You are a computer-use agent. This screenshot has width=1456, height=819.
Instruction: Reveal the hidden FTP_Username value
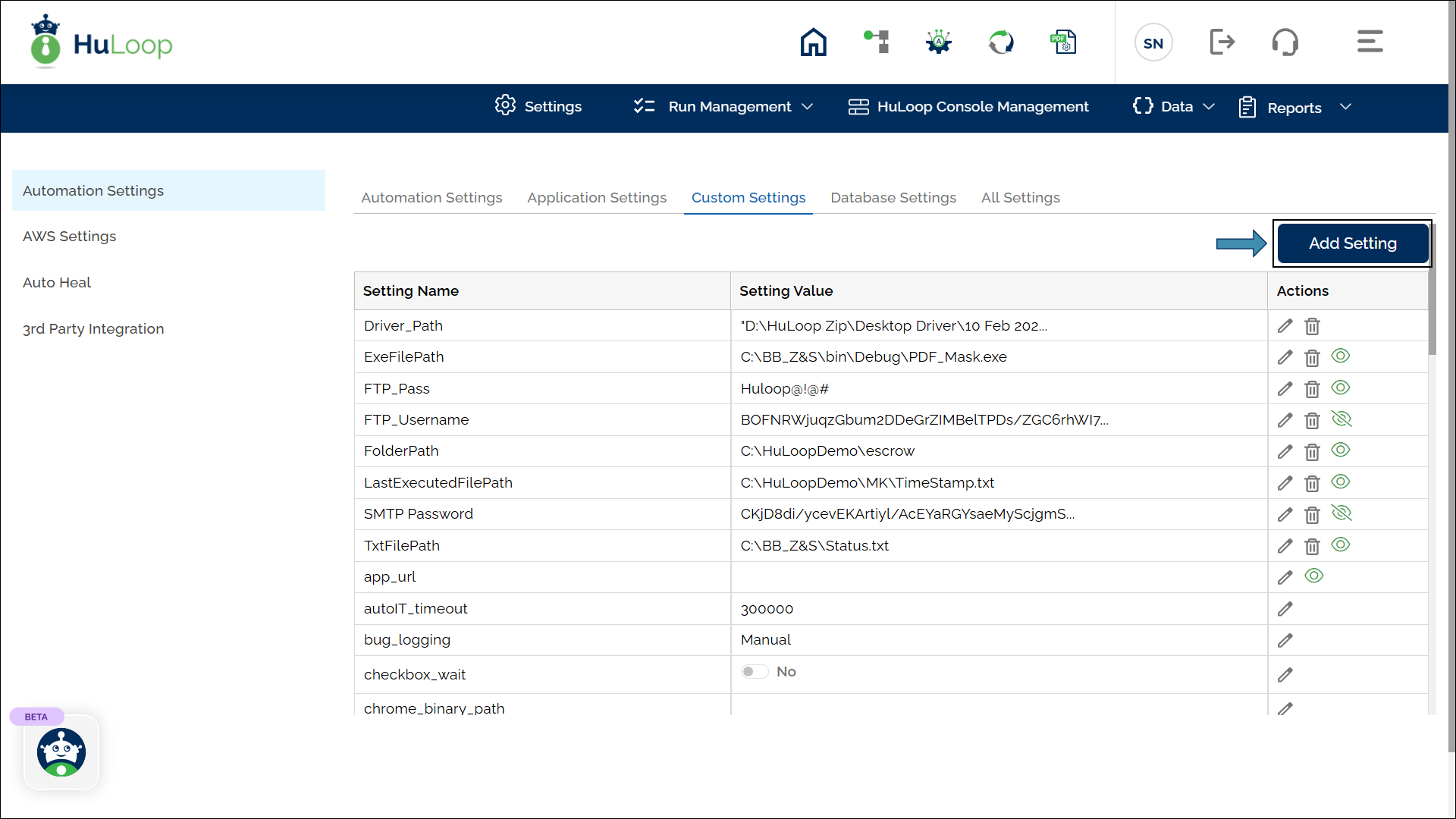pyautogui.click(x=1341, y=419)
